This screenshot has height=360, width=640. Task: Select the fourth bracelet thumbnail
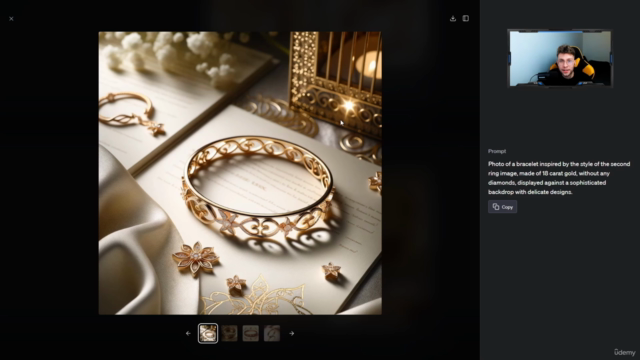tap(272, 333)
